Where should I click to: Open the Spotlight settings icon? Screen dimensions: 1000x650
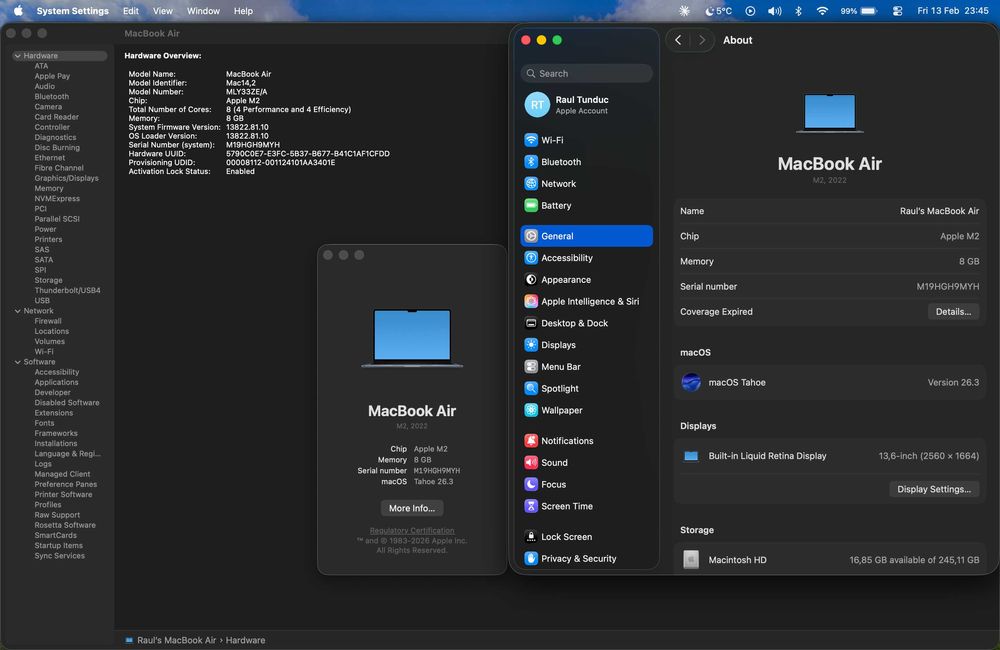point(531,389)
